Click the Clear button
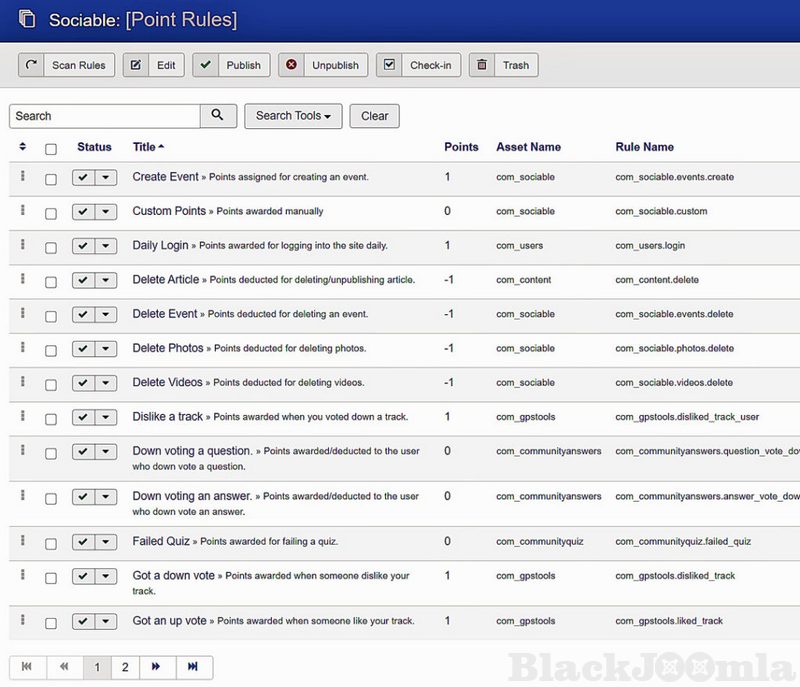Image resolution: width=800 pixels, height=687 pixels. (374, 116)
